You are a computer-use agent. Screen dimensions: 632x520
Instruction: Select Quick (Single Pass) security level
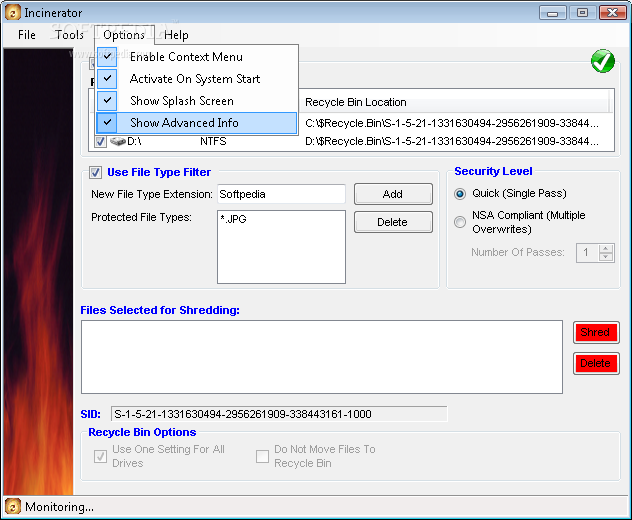pos(460,194)
